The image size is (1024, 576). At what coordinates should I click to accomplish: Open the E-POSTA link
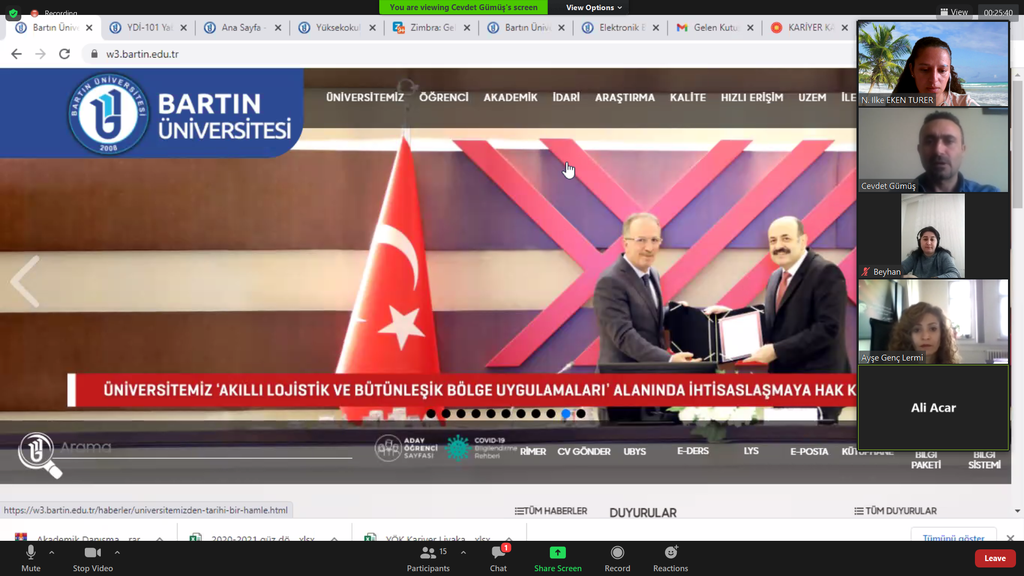pyautogui.click(x=809, y=451)
